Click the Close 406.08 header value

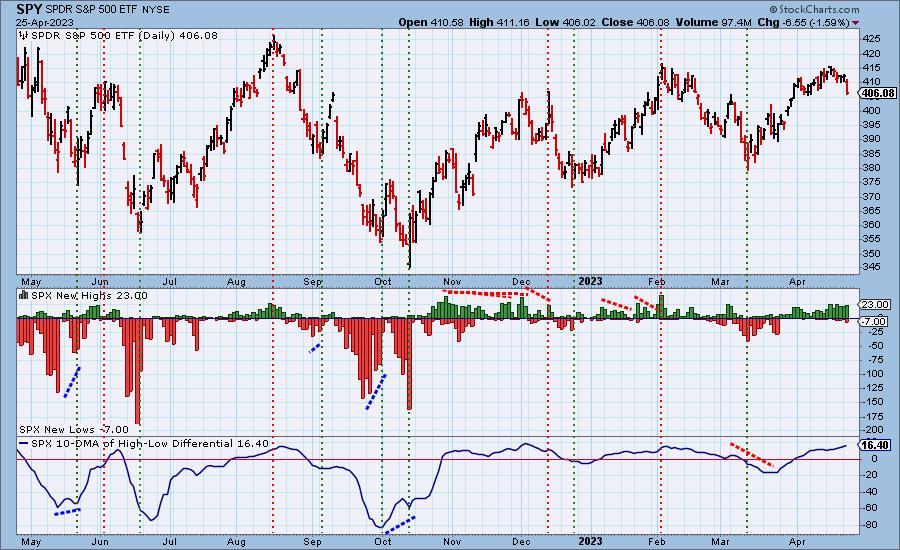click(635, 22)
